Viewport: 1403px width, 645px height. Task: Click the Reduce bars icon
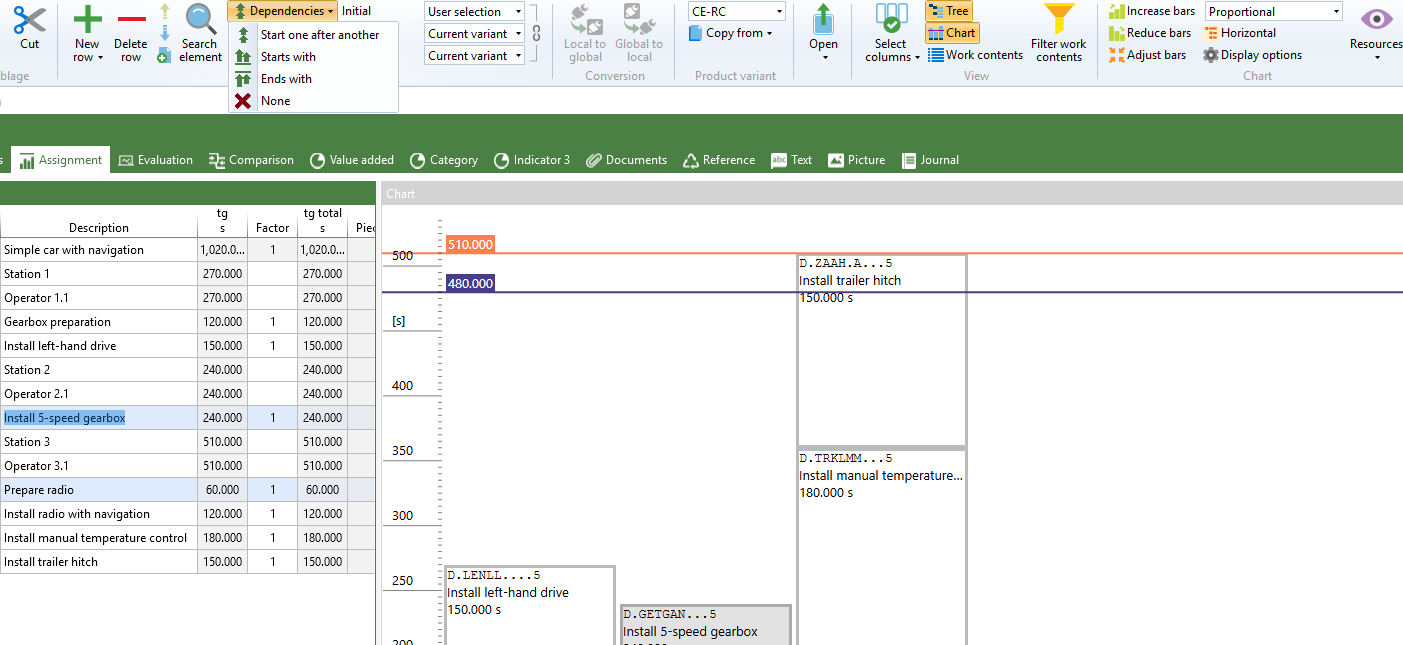pyautogui.click(x=1117, y=33)
